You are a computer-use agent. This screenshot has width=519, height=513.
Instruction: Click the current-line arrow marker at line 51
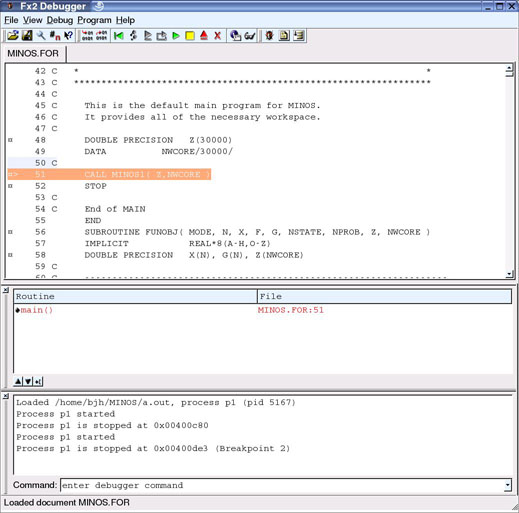click(x=13, y=174)
